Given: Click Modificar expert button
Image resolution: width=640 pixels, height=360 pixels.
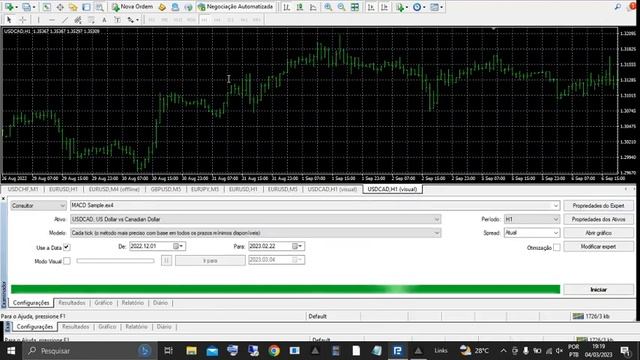Looking at the screenshot, I should pos(598,247).
